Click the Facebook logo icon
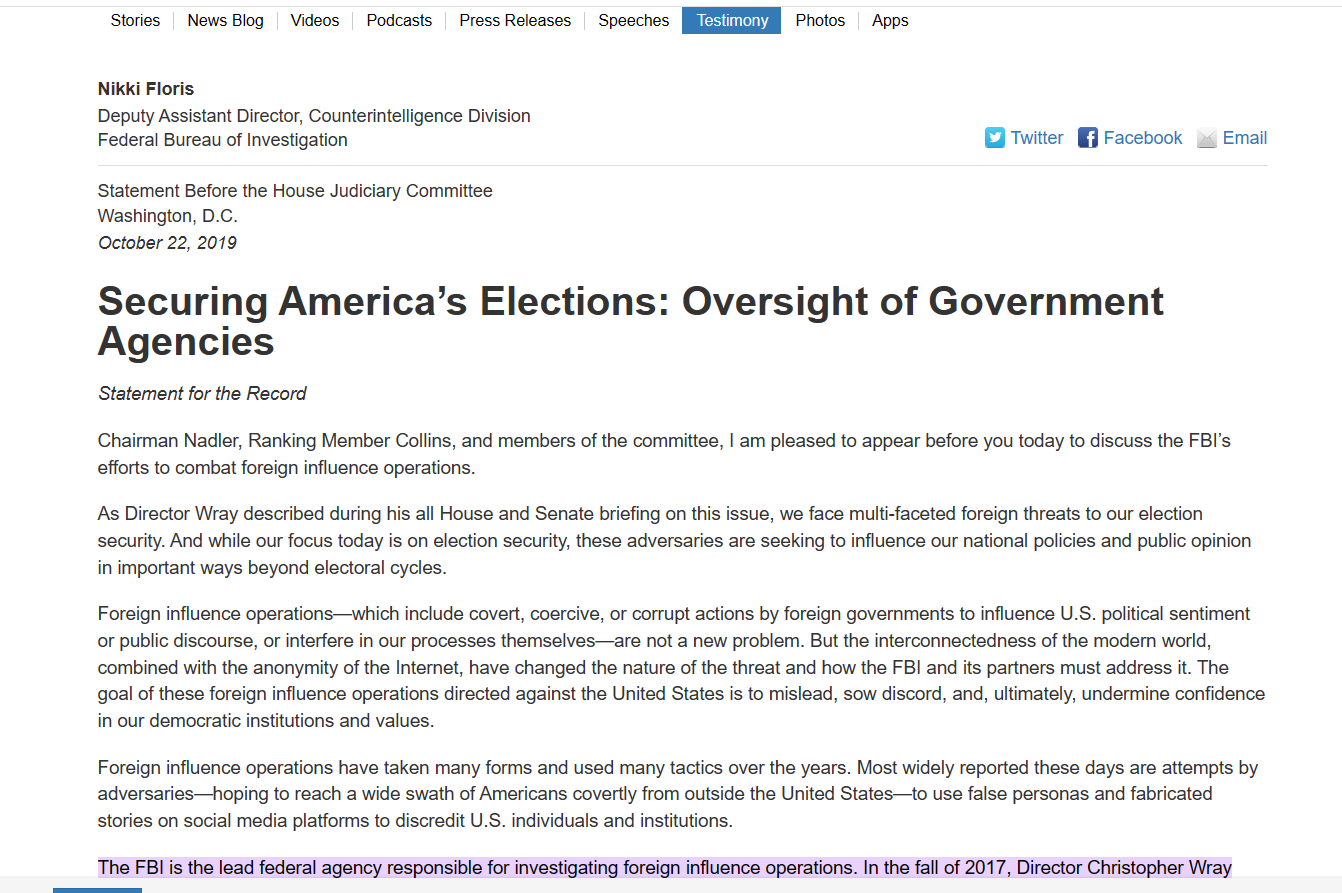The image size is (1342, 893). (x=1087, y=138)
